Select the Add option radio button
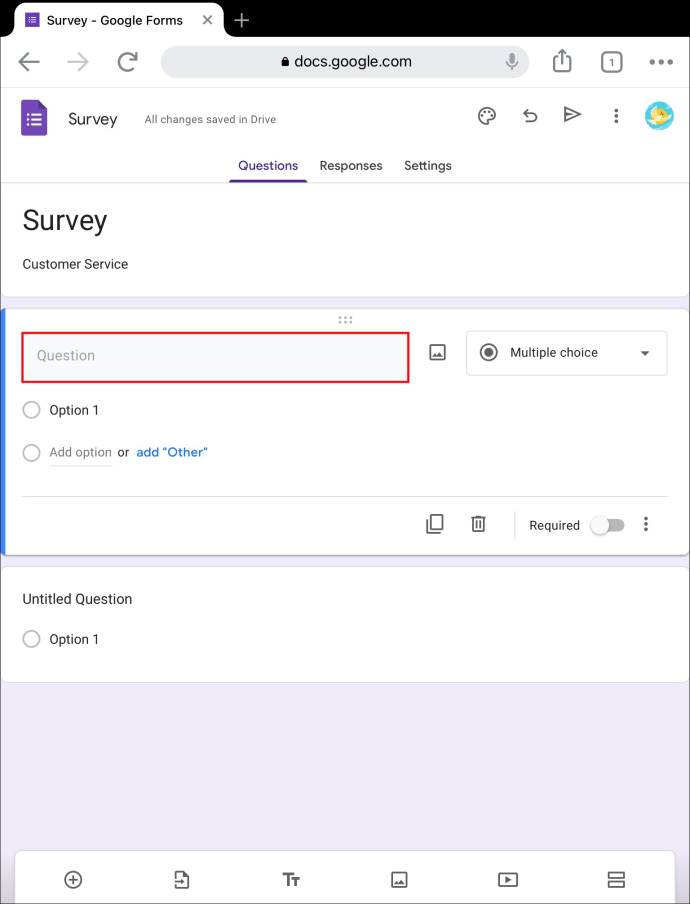The height and width of the screenshot is (904, 690). pyautogui.click(x=31, y=452)
